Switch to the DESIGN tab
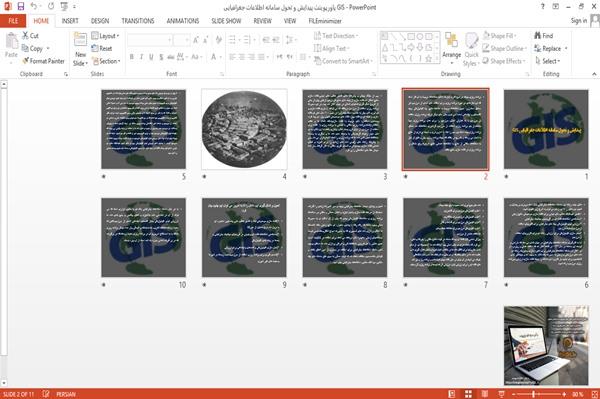 tap(100, 21)
